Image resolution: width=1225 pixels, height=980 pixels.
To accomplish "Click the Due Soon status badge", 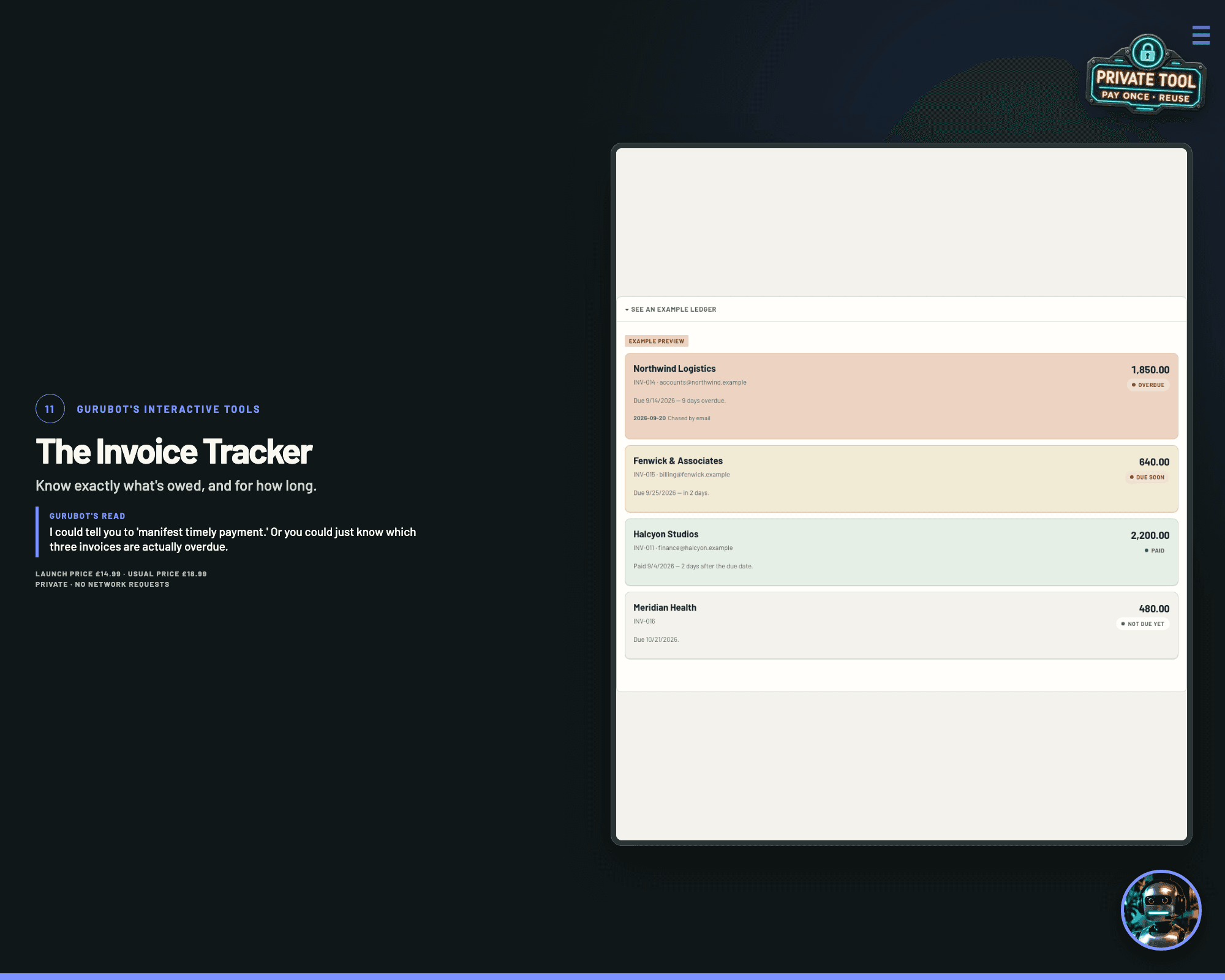I will click(1147, 477).
